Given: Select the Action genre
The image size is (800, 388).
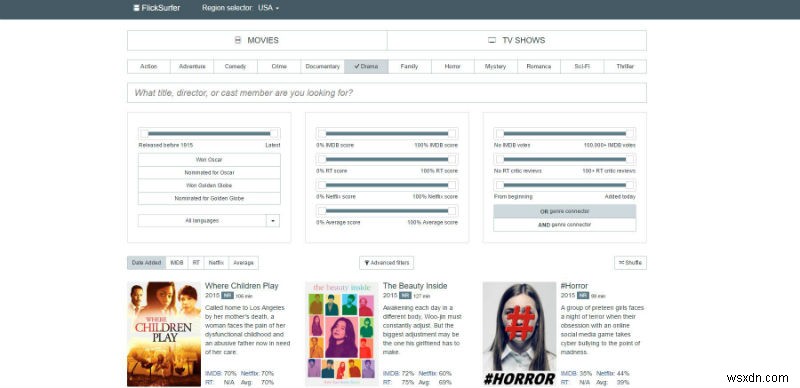Looking at the screenshot, I should point(148,66).
